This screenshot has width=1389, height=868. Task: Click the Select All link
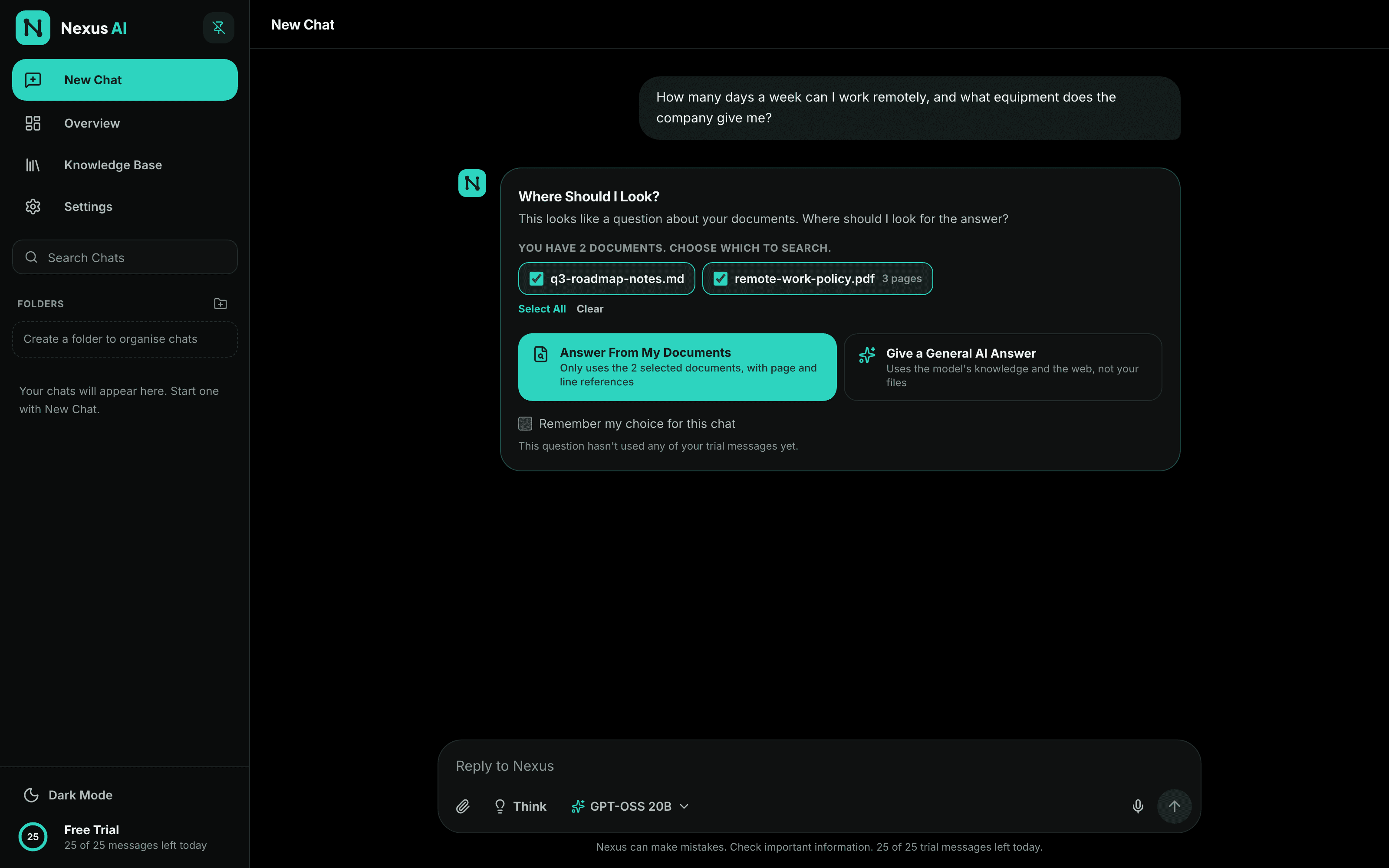point(542,309)
